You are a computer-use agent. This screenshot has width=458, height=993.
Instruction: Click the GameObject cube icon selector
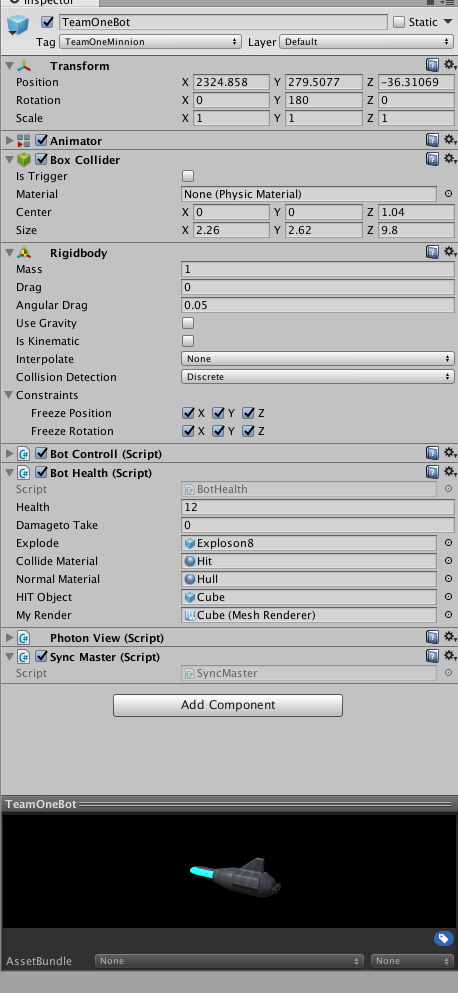click(x=18, y=27)
